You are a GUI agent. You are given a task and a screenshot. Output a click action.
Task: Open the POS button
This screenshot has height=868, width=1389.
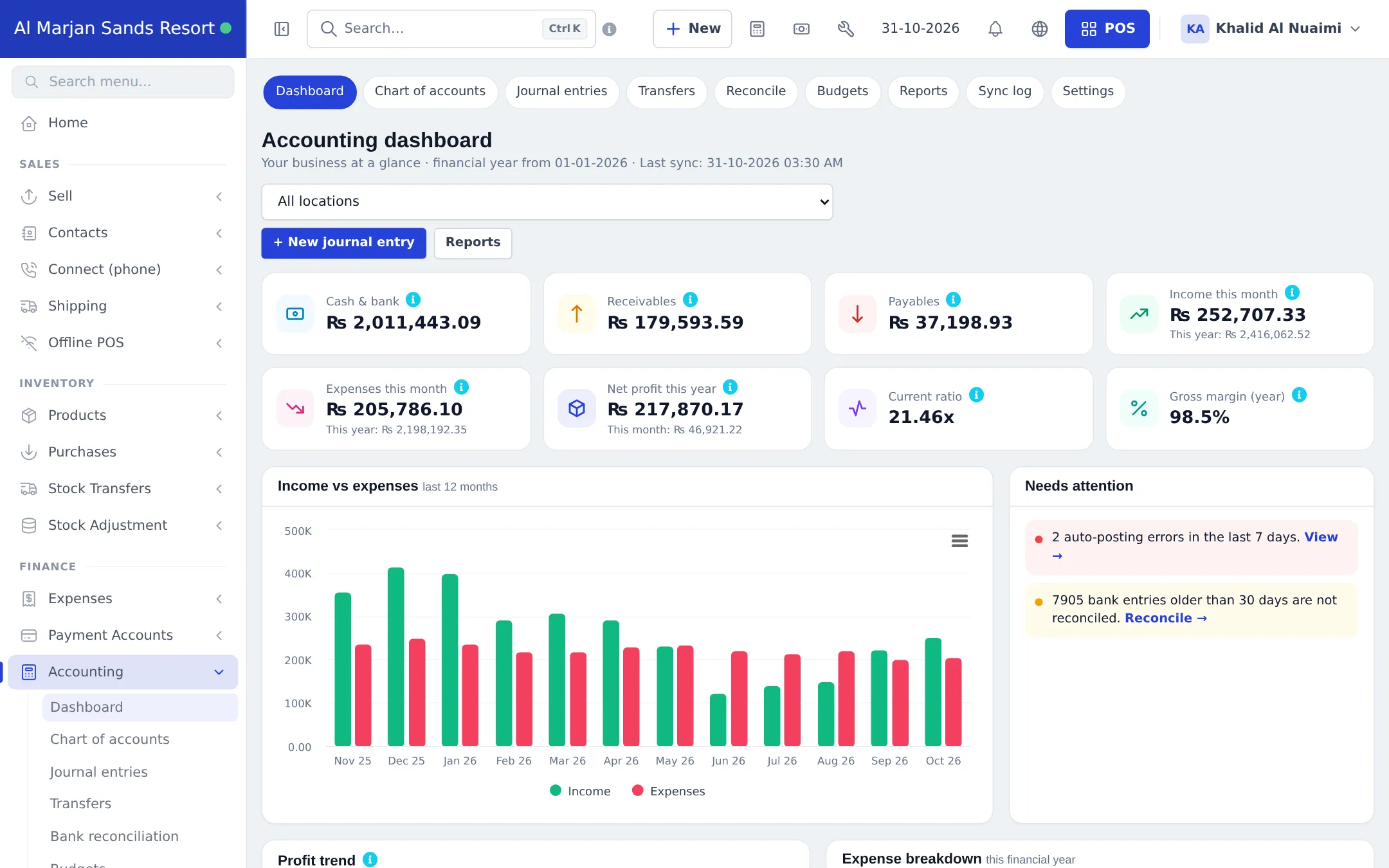click(1107, 29)
